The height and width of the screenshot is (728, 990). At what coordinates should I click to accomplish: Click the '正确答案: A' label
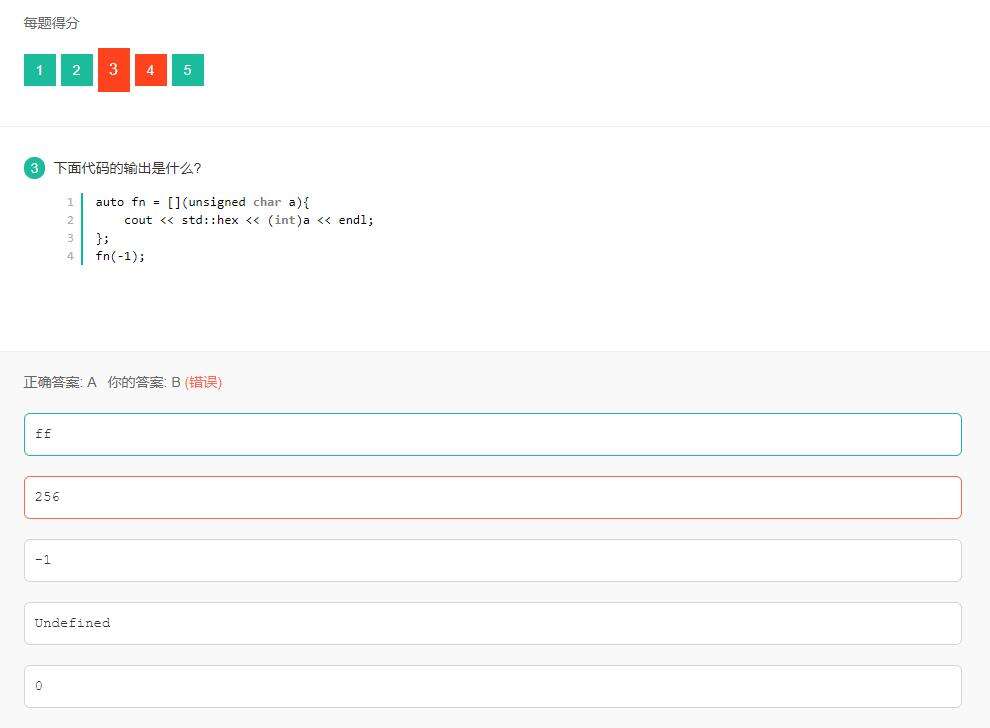point(60,382)
